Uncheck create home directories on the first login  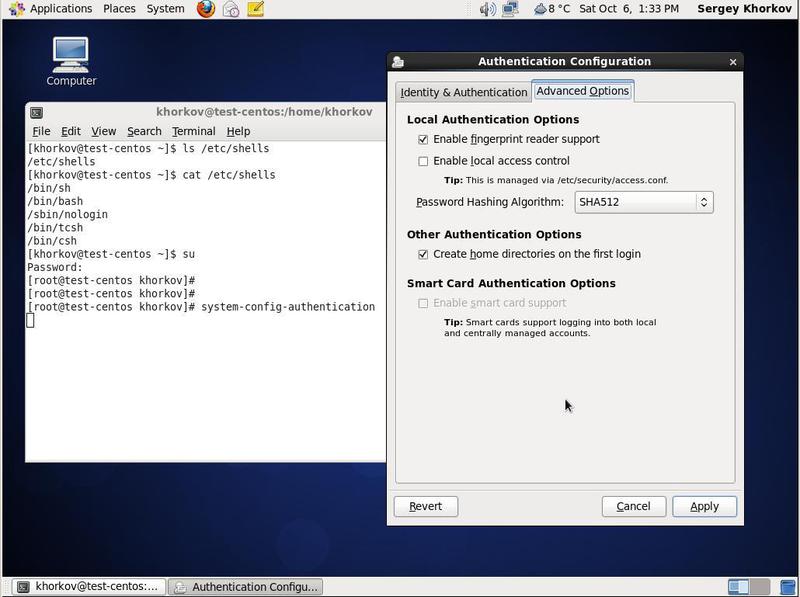423,254
